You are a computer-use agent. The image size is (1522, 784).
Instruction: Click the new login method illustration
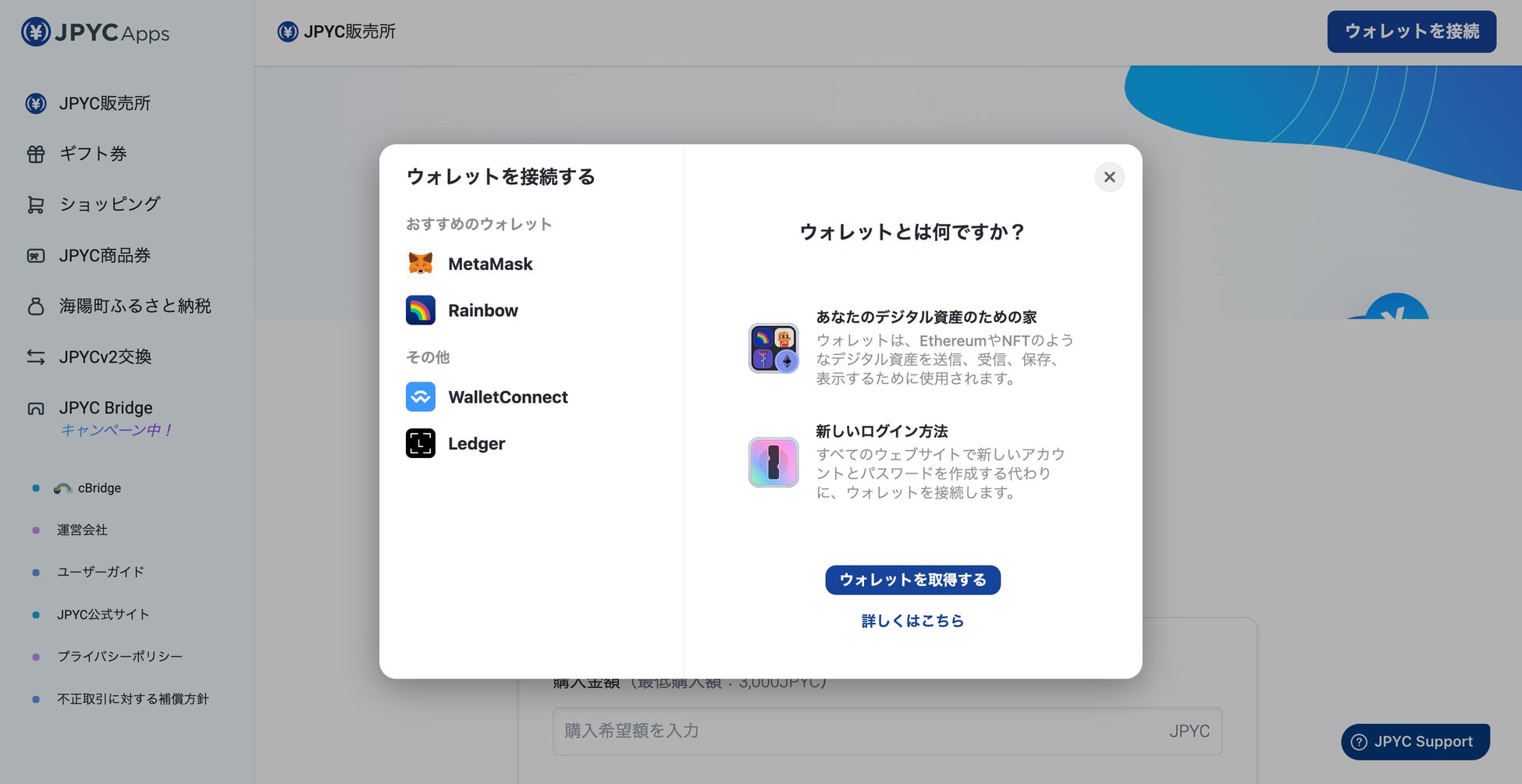click(773, 462)
